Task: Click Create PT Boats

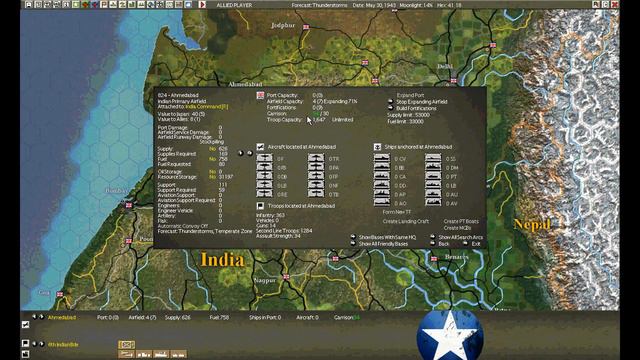Action: [461, 221]
